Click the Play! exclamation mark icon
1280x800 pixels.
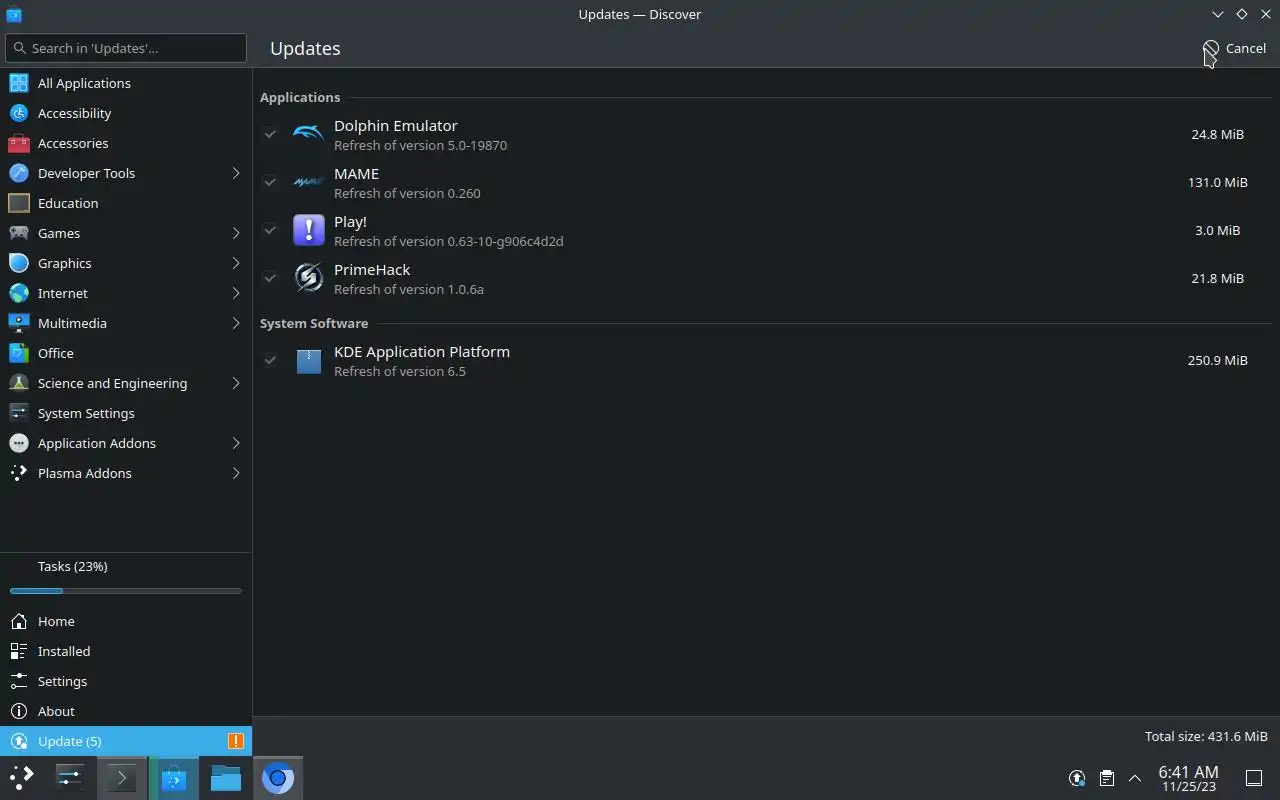pyautogui.click(x=308, y=230)
